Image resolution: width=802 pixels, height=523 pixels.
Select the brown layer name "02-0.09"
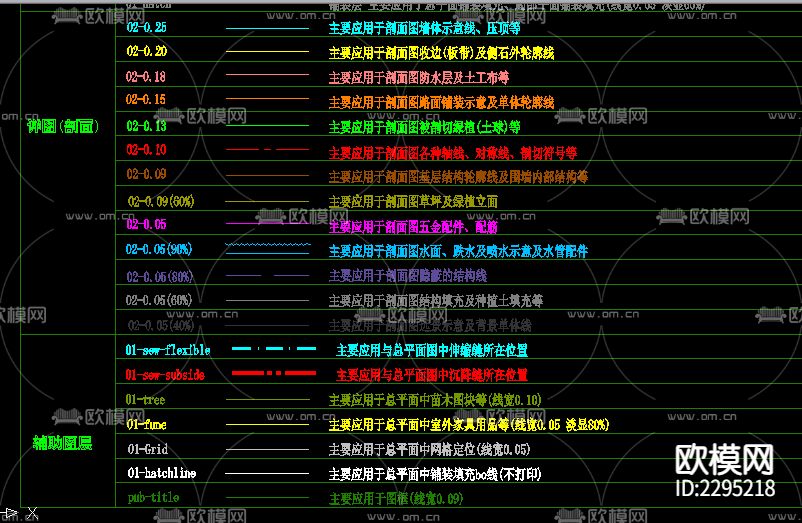[146, 174]
